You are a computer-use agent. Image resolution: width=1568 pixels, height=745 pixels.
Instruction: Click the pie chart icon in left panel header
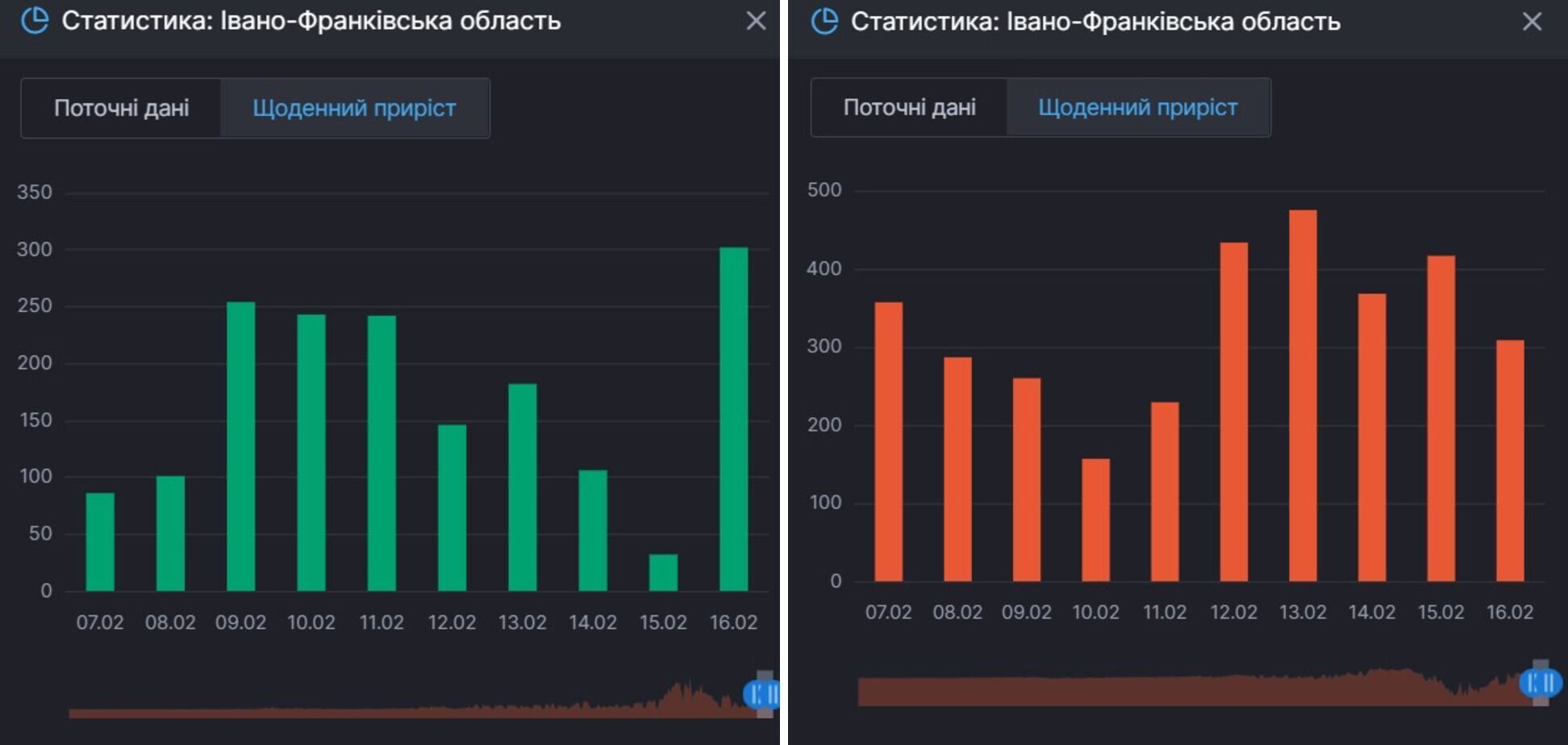(x=35, y=20)
